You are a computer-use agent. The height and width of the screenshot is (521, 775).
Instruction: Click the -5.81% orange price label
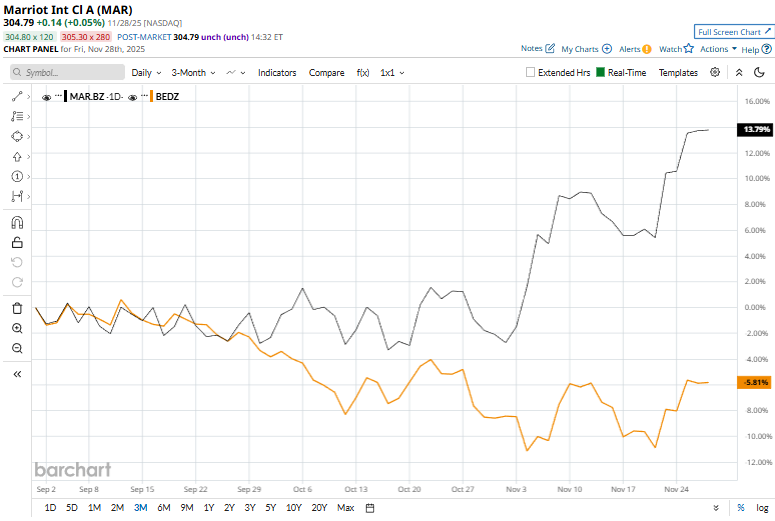[754, 382]
